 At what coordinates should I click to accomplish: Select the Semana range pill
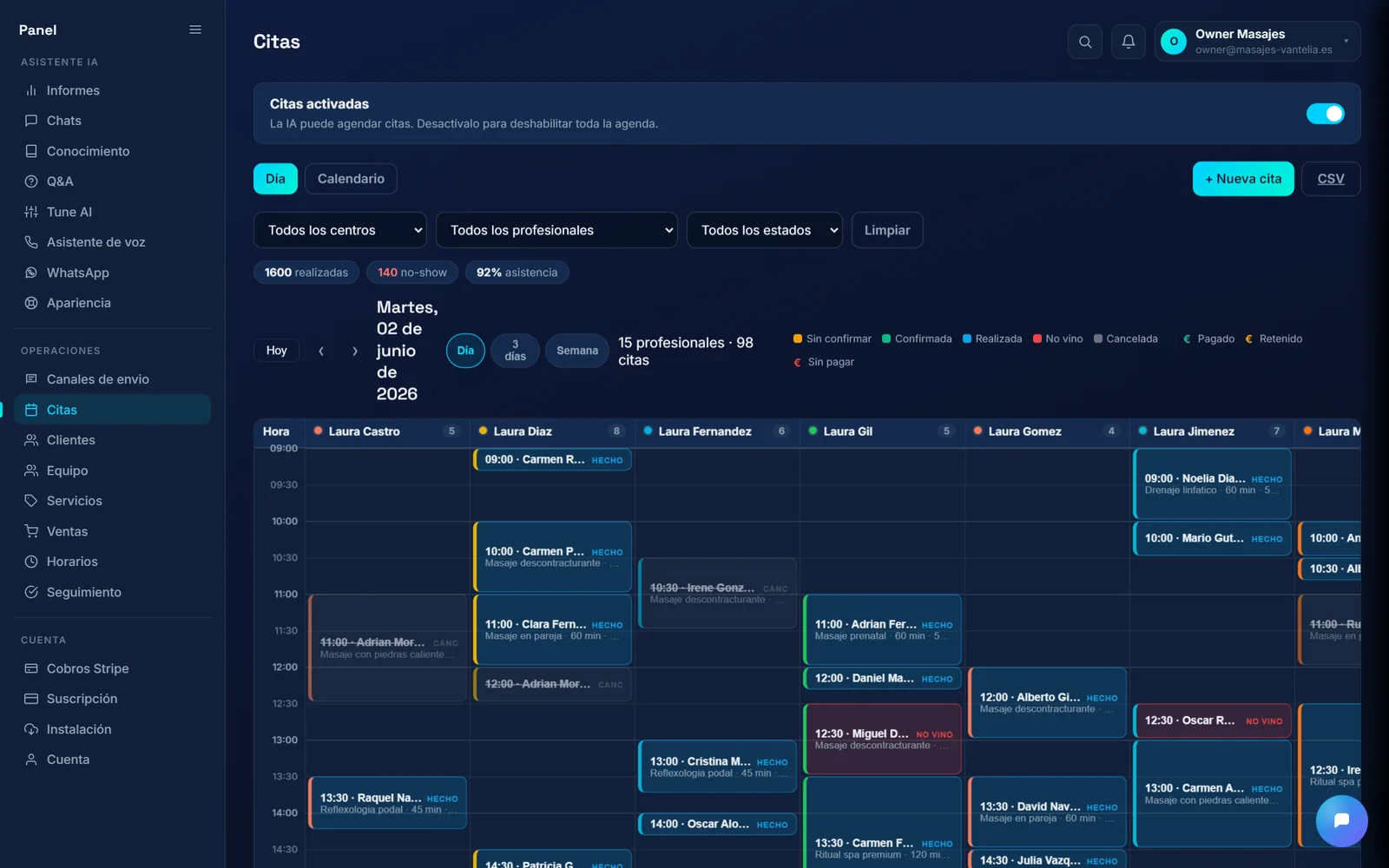click(577, 351)
